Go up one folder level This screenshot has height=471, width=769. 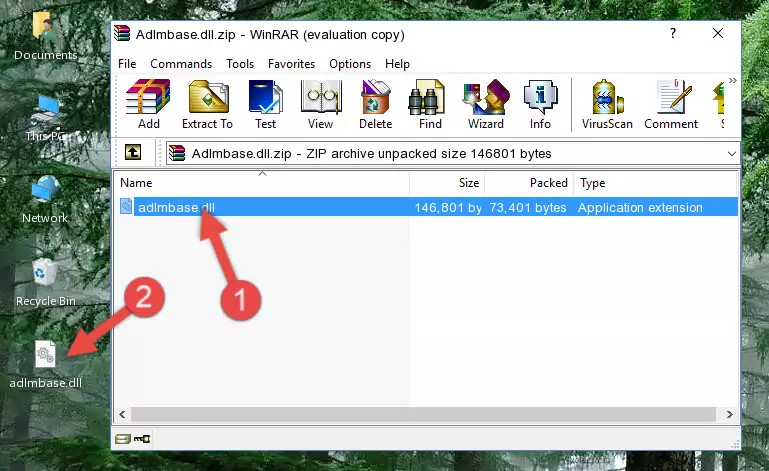(x=132, y=152)
